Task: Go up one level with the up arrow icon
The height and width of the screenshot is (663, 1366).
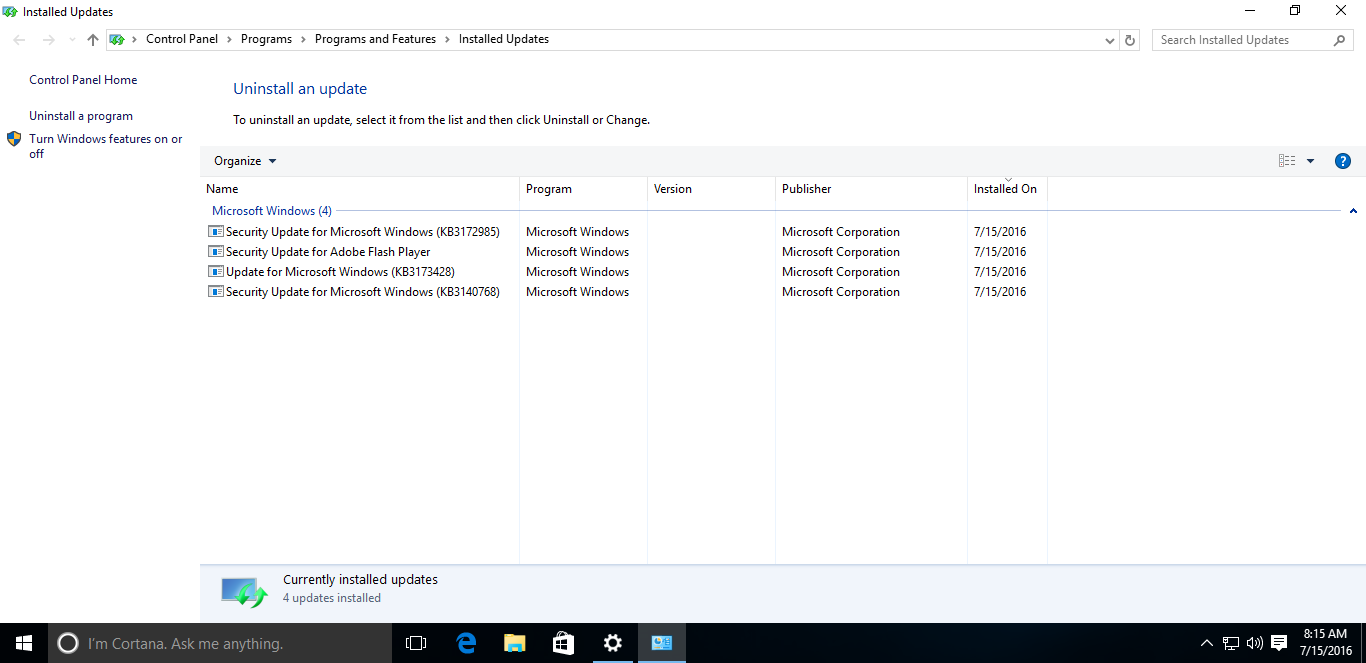Action: 92,39
